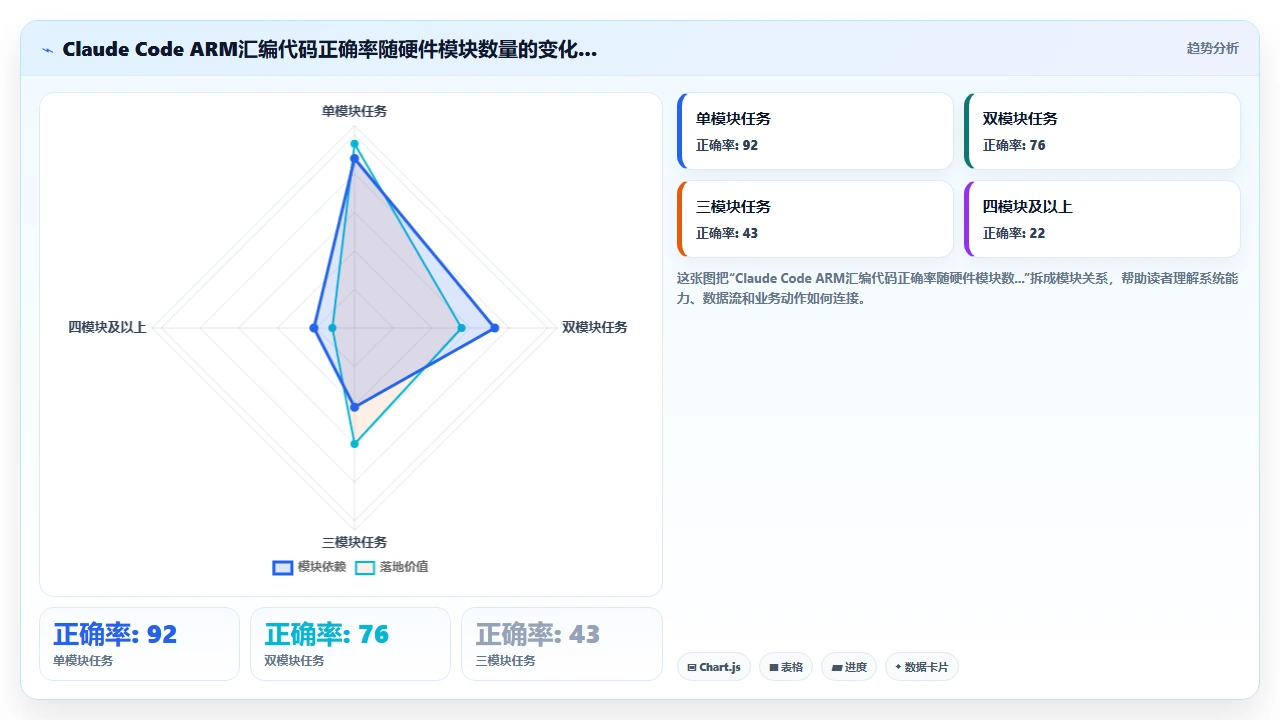Toggle the 落地价值 legend swatch
The width and height of the screenshot is (1280, 720).
pos(365,567)
